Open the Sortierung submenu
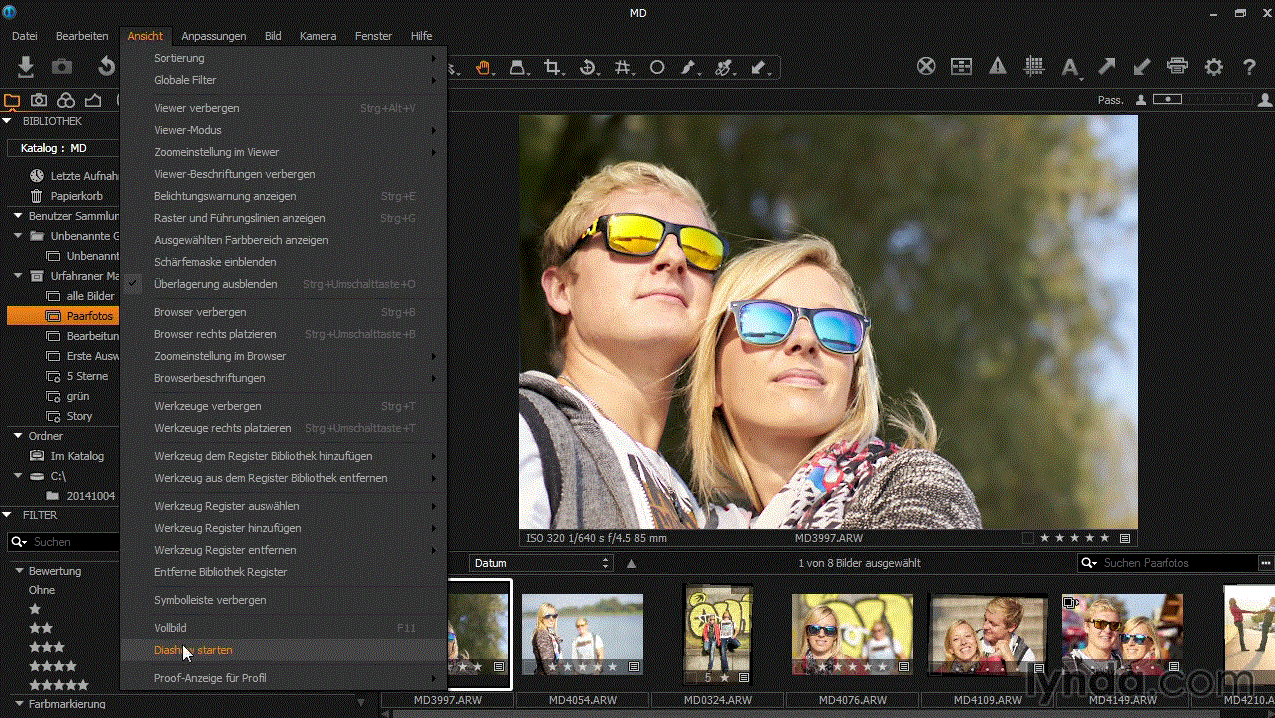Screen dimensions: 1275x718 (x=283, y=58)
